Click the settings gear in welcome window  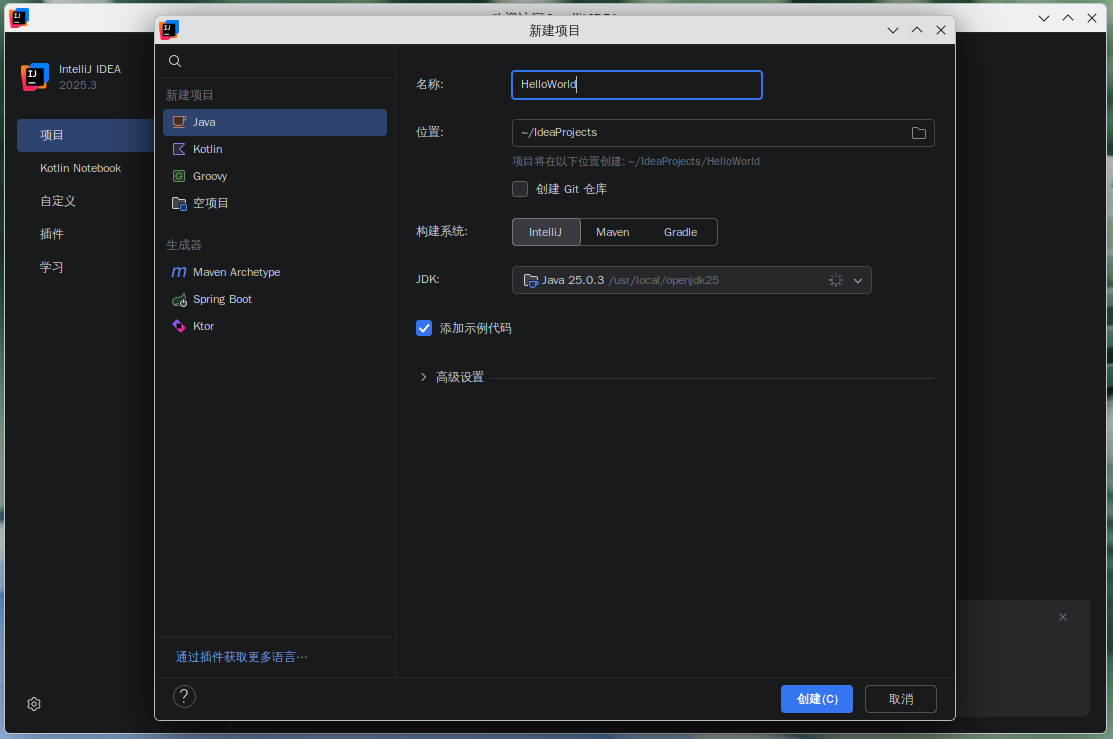(x=34, y=704)
